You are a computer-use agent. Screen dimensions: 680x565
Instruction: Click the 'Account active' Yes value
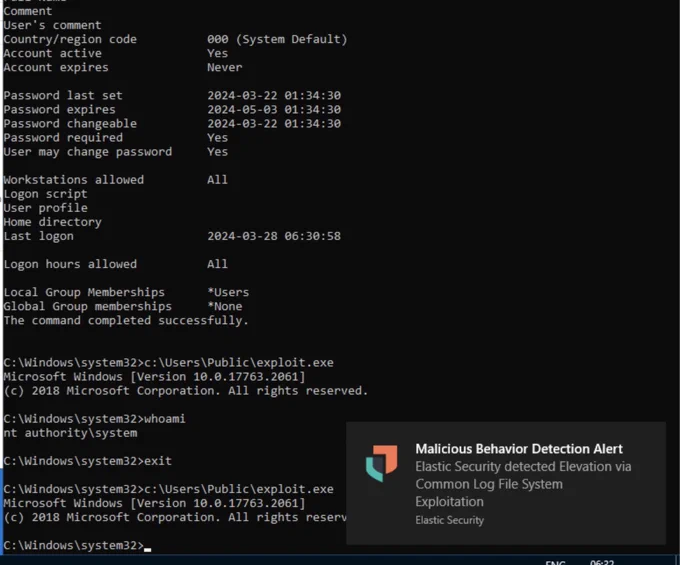click(217, 53)
